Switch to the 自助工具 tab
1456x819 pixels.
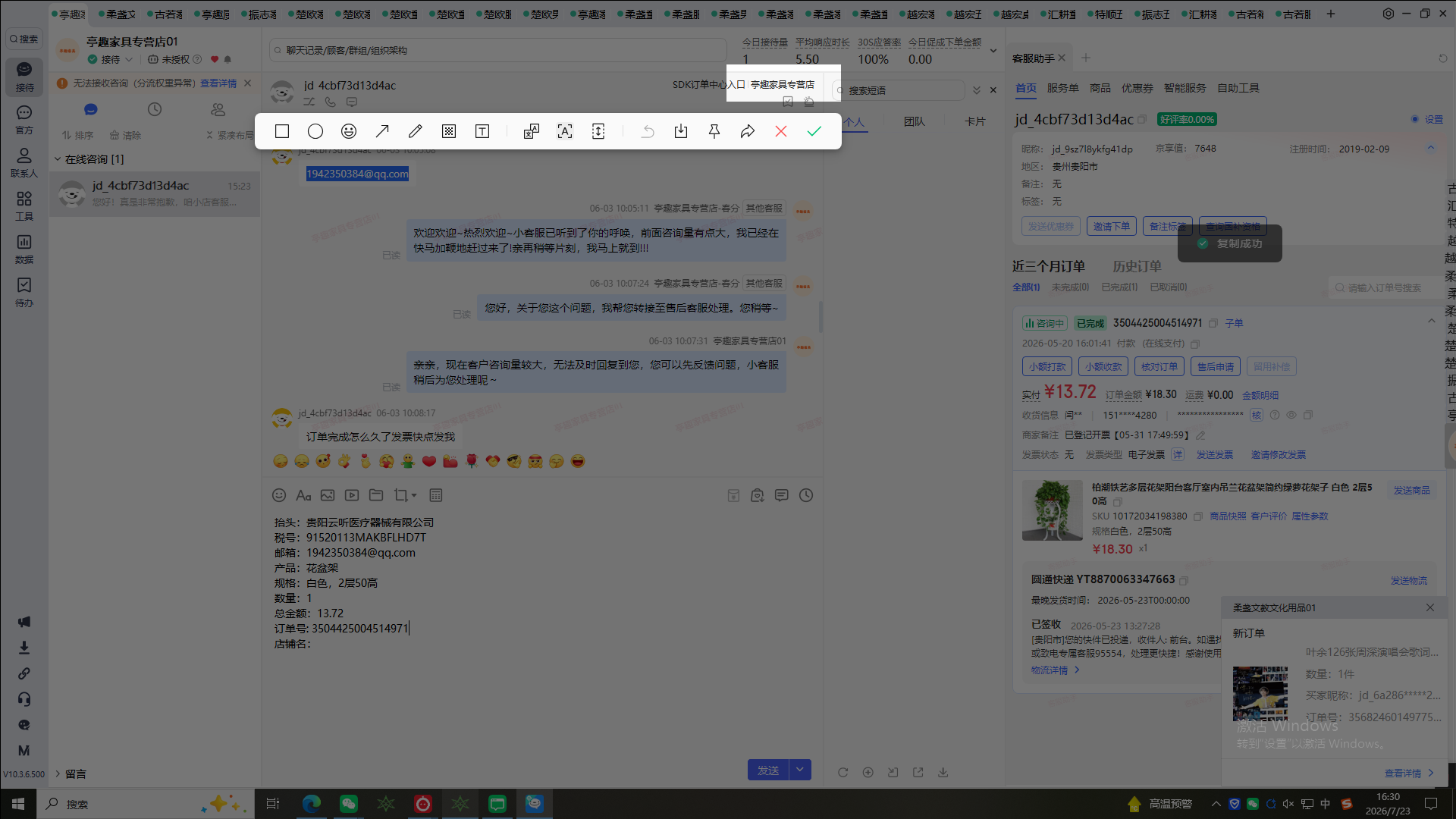point(1238,88)
